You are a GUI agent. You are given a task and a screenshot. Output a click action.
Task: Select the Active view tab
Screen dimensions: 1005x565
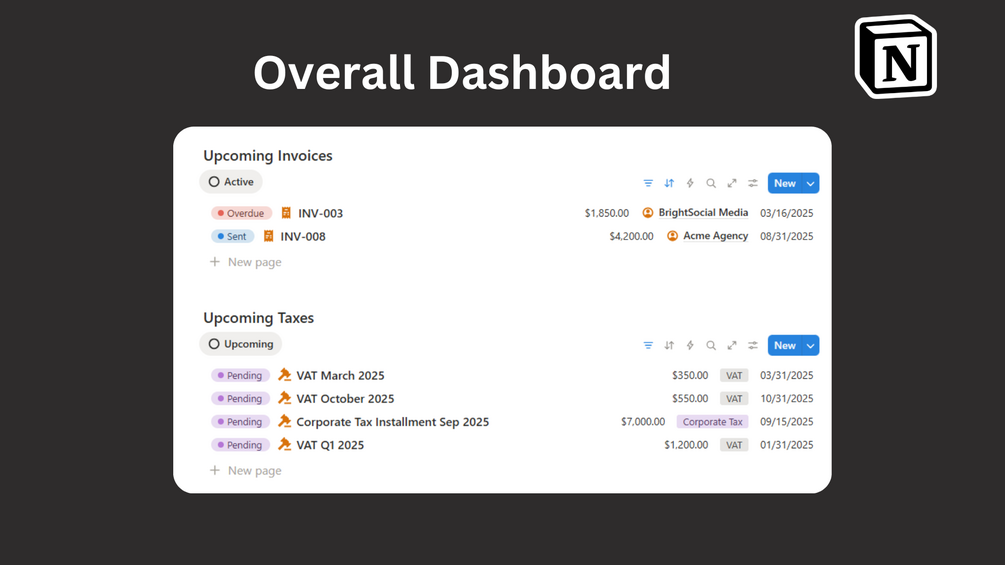[231, 182]
